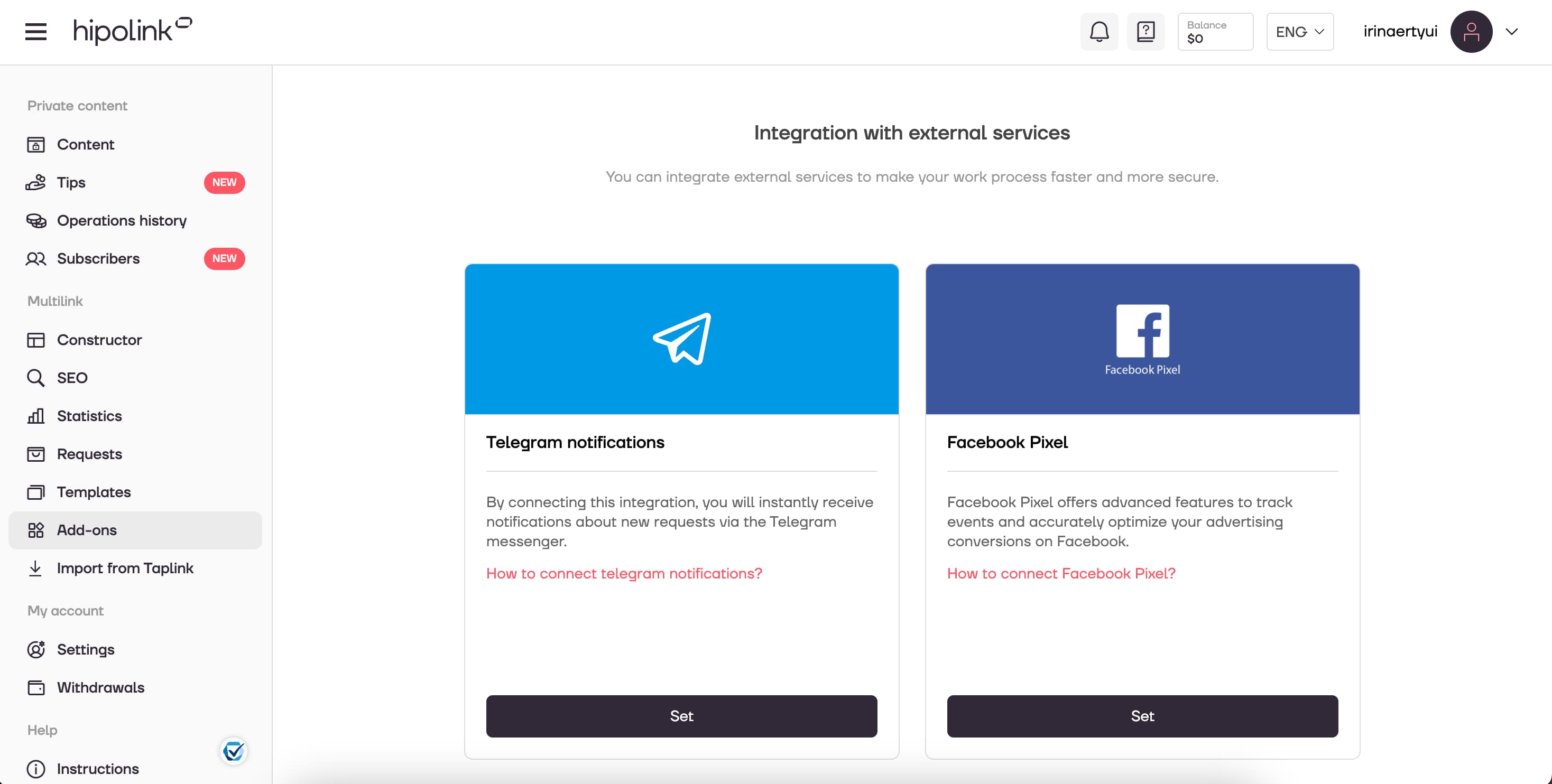Click Set under Facebook Pixel

[x=1142, y=716]
